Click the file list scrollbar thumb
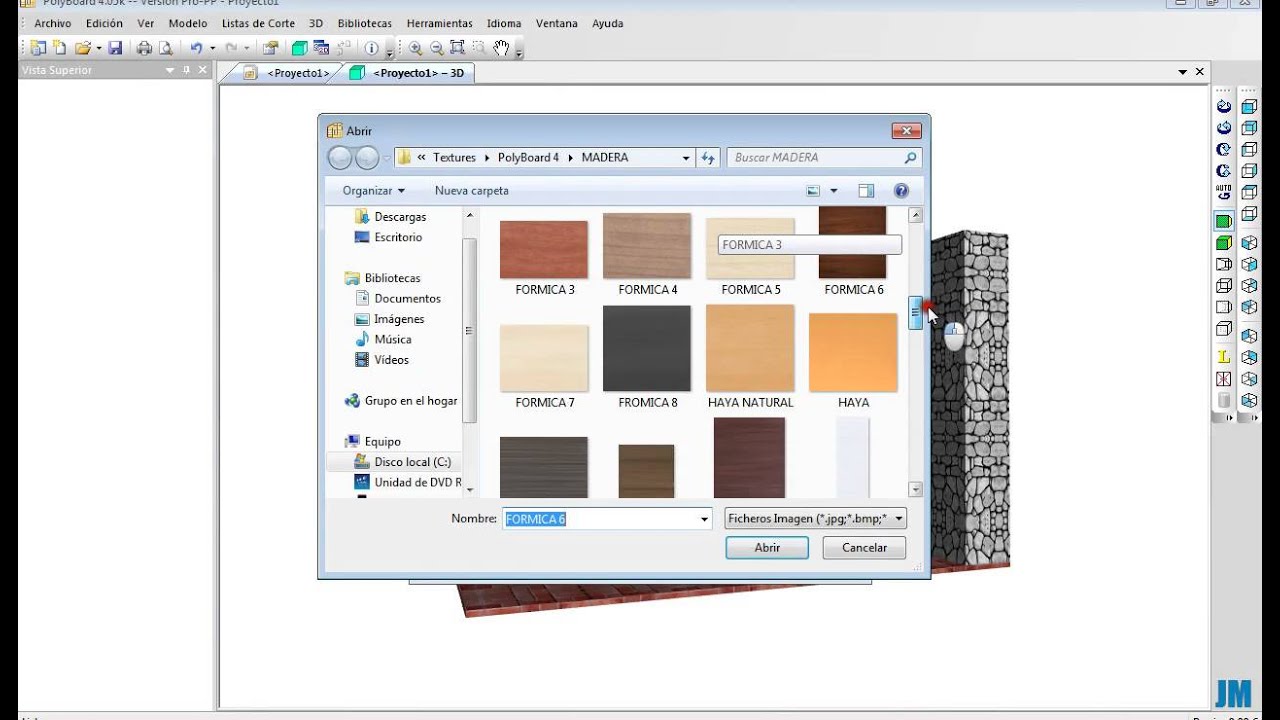Image resolution: width=1280 pixels, height=720 pixels. (x=915, y=313)
